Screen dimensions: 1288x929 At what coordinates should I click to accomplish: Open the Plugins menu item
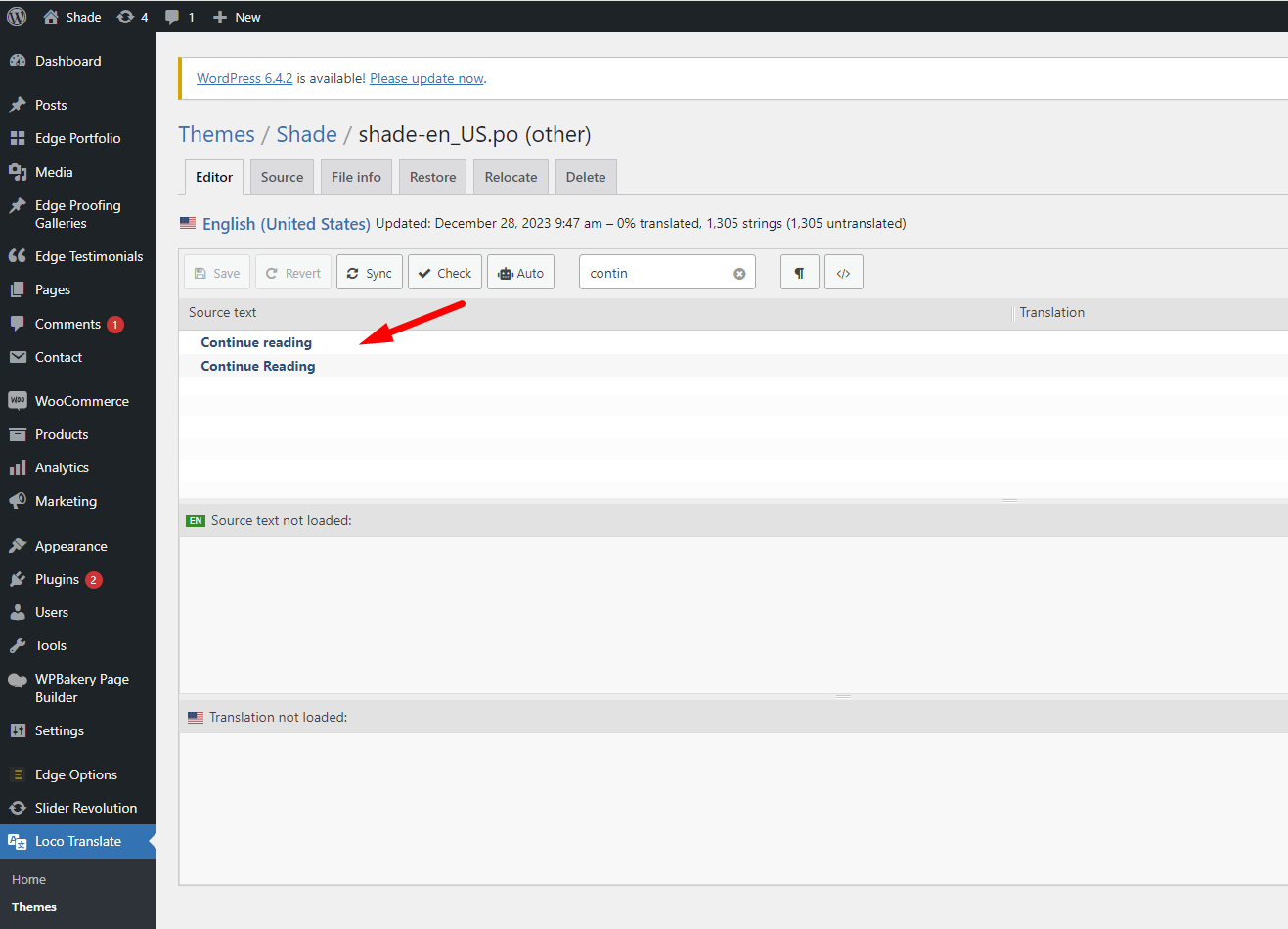(x=78, y=579)
